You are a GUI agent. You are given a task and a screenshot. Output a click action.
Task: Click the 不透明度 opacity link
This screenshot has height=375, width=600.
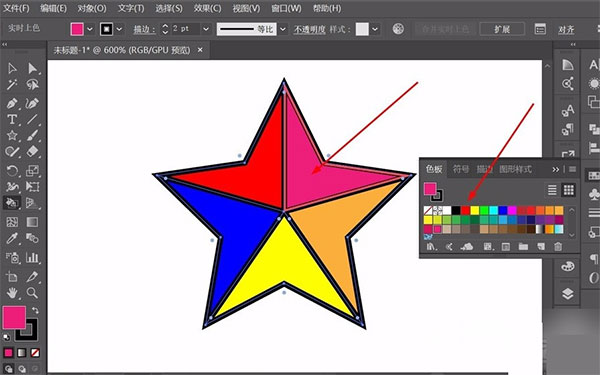pyautogui.click(x=309, y=29)
